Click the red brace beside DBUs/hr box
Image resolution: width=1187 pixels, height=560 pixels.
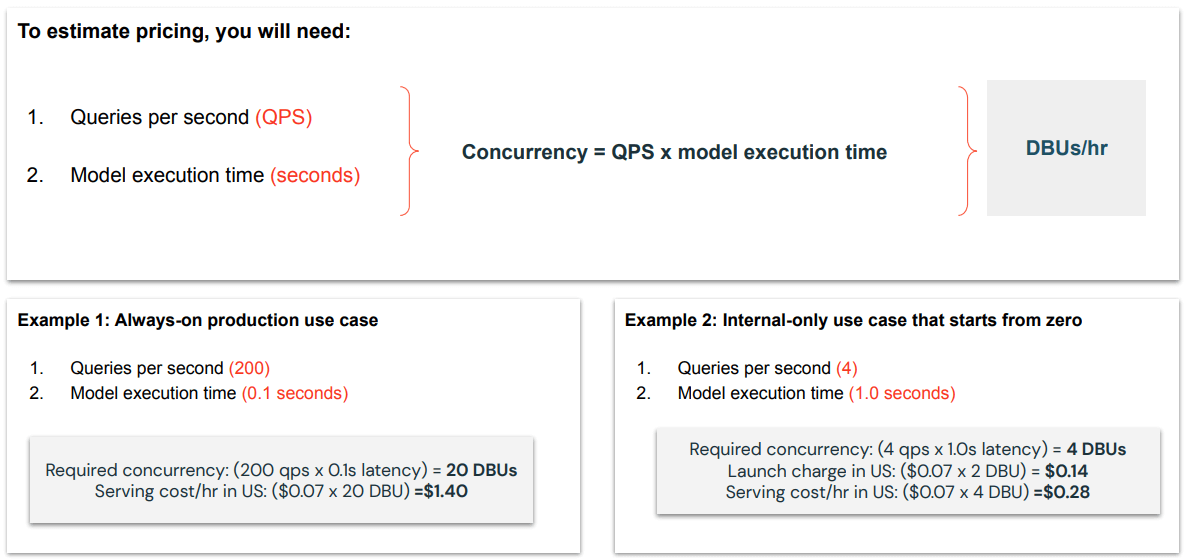pos(965,151)
